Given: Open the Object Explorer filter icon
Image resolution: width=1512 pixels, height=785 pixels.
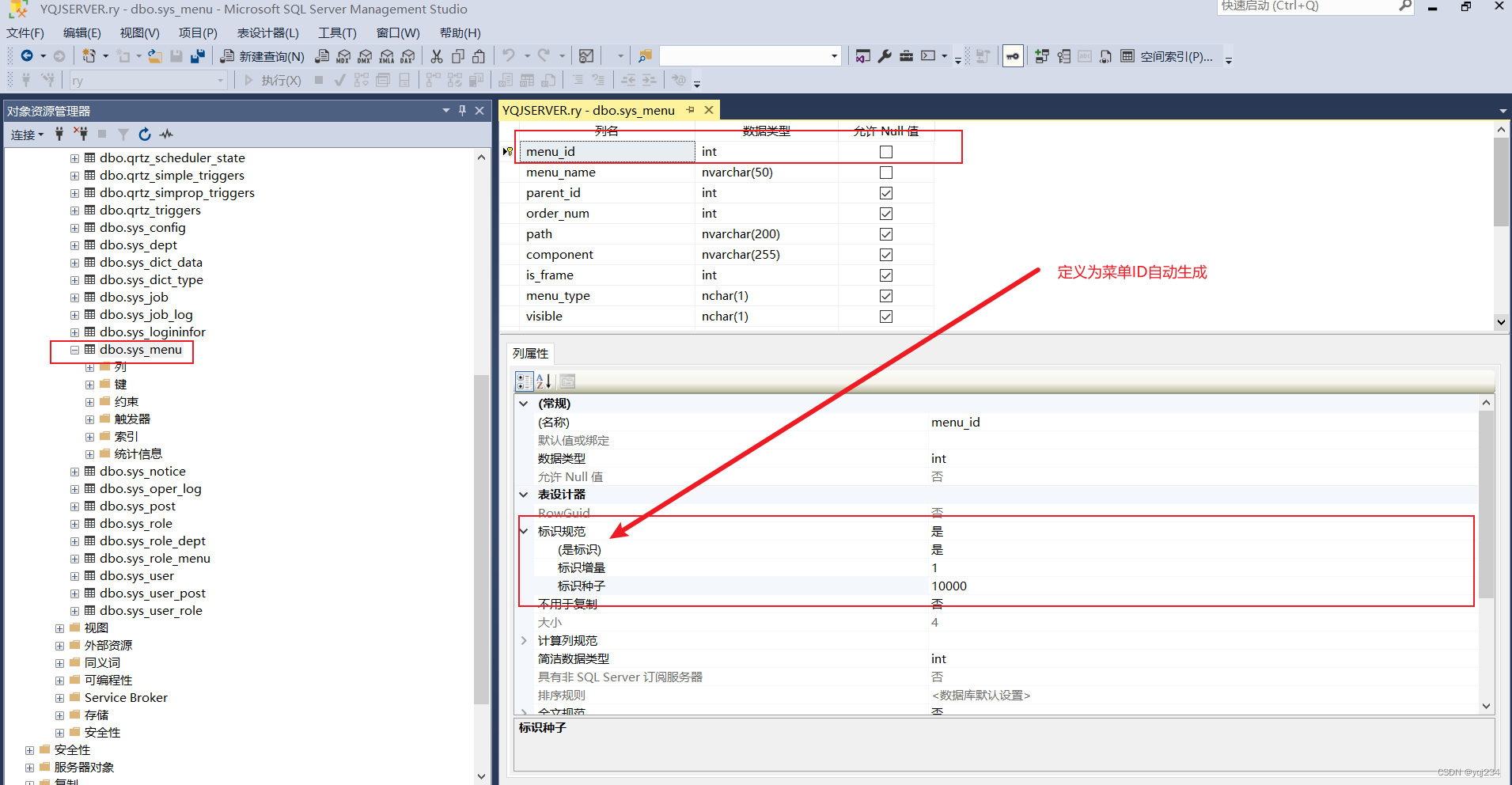Looking at the screenshot, I should tap(123, 134).
